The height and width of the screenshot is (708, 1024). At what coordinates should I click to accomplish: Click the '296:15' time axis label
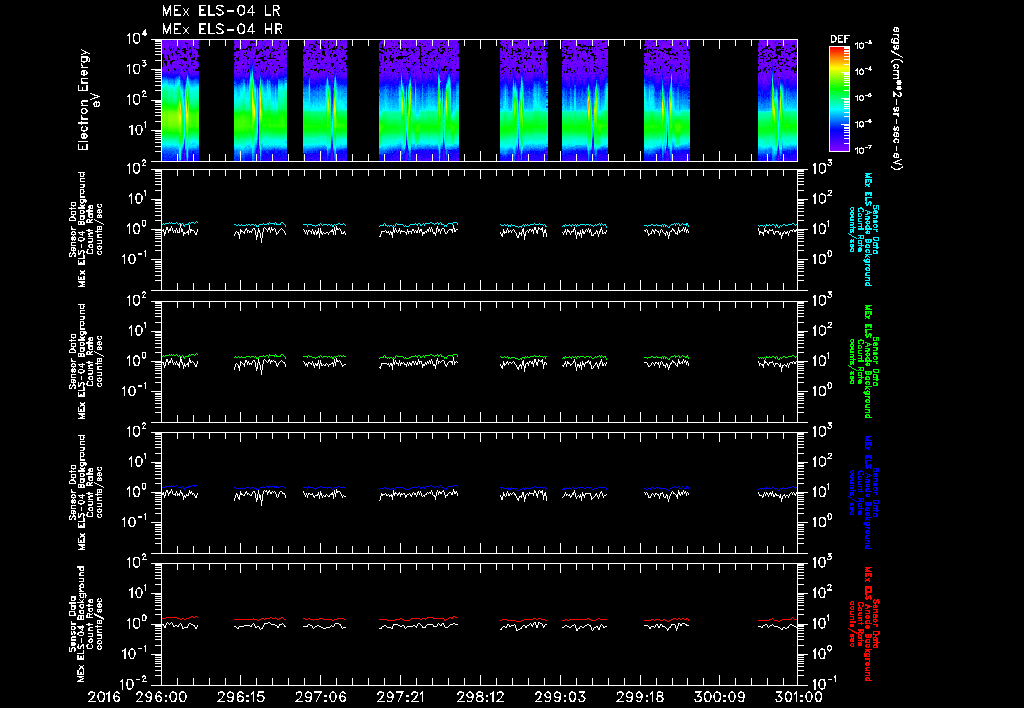click(x=240, y=698)
